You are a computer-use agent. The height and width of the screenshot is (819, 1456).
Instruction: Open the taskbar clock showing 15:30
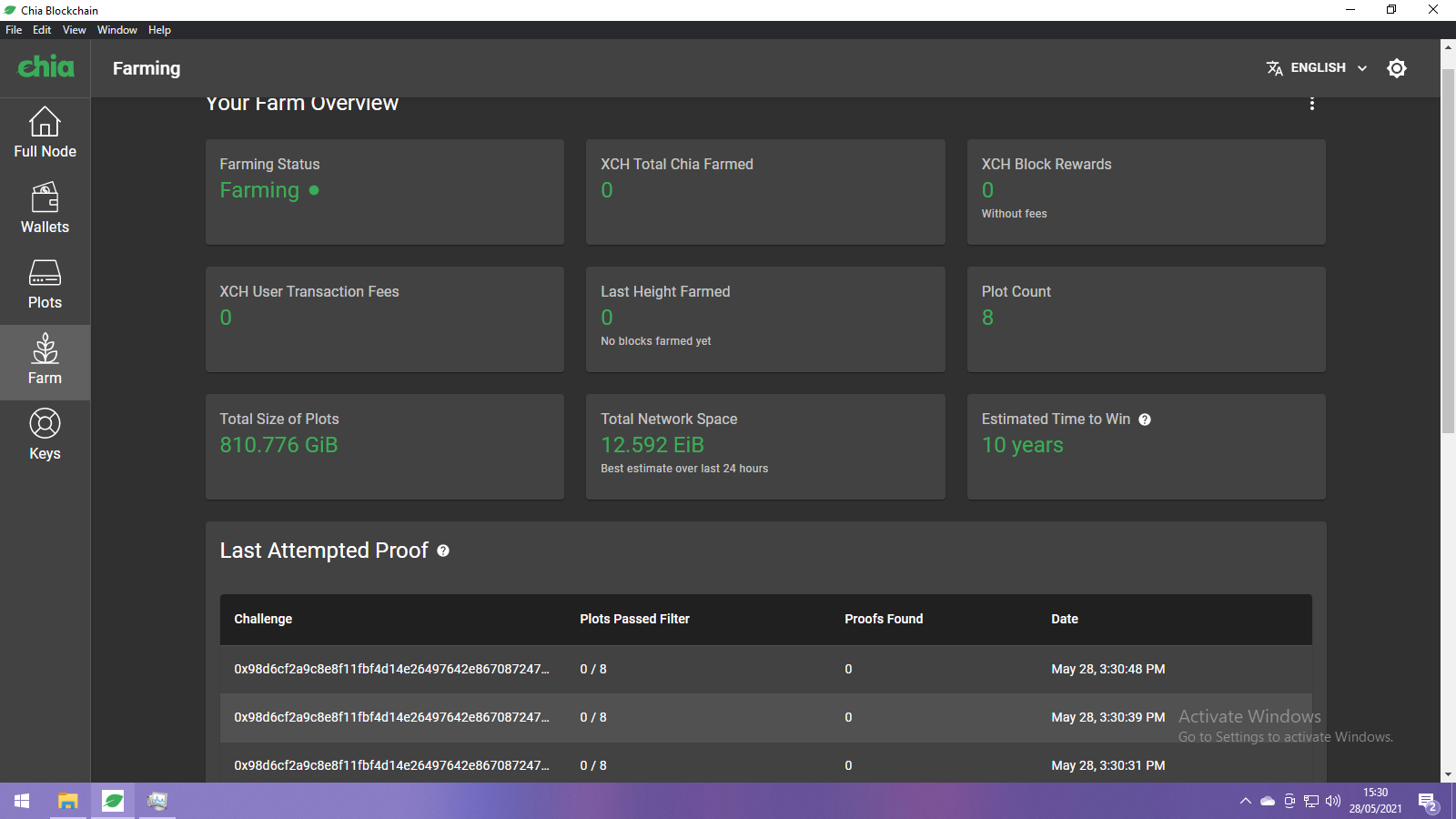[1375, 801]
